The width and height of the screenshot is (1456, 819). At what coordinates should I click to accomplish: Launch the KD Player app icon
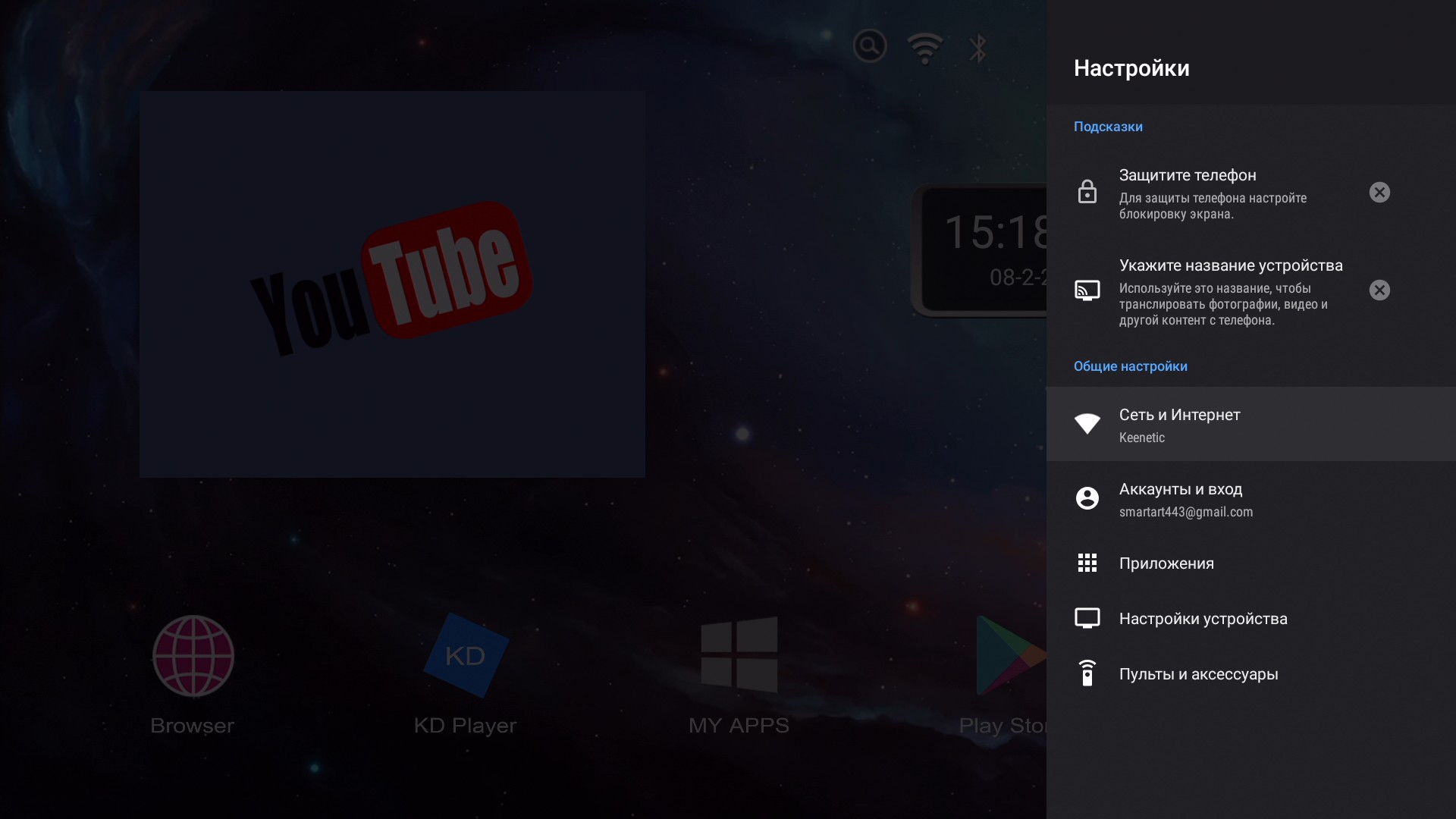pos(466,656)
